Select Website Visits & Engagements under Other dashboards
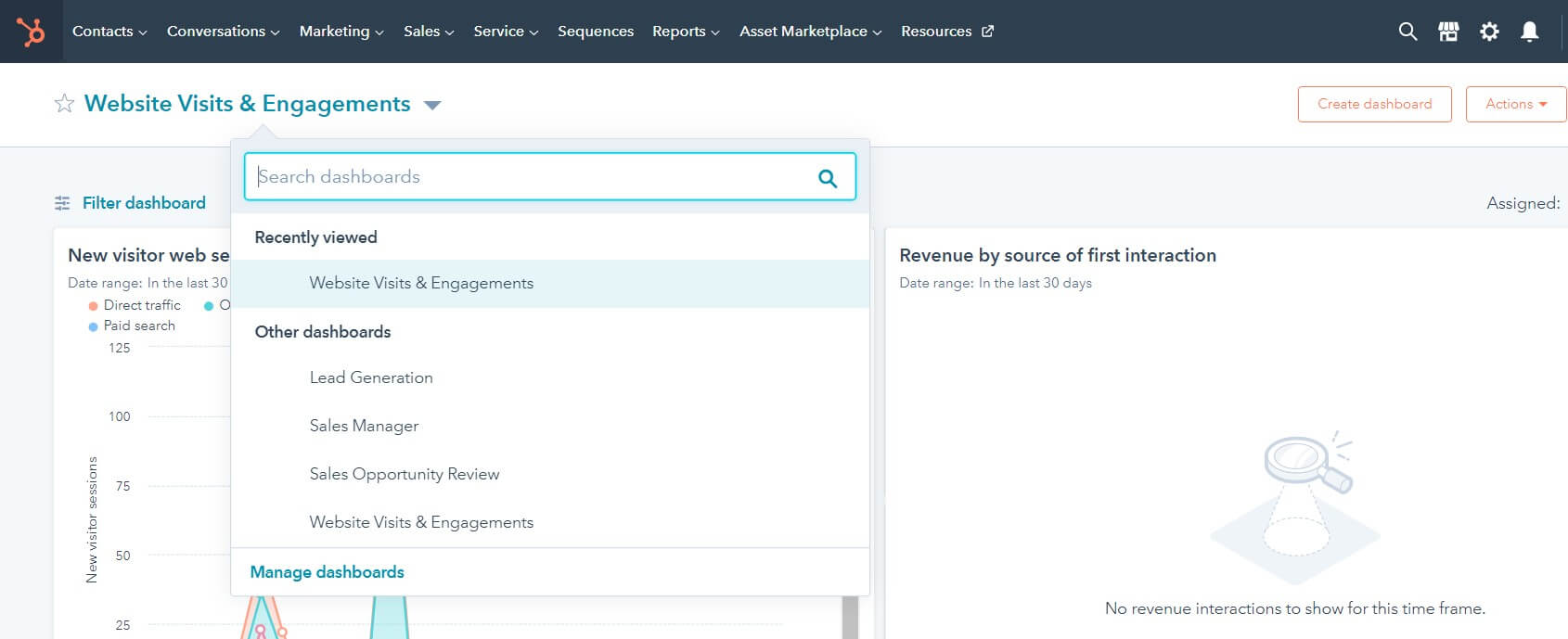Viewport: 1568px width, 639px height. pyautogui.click(x=550, y=522)
